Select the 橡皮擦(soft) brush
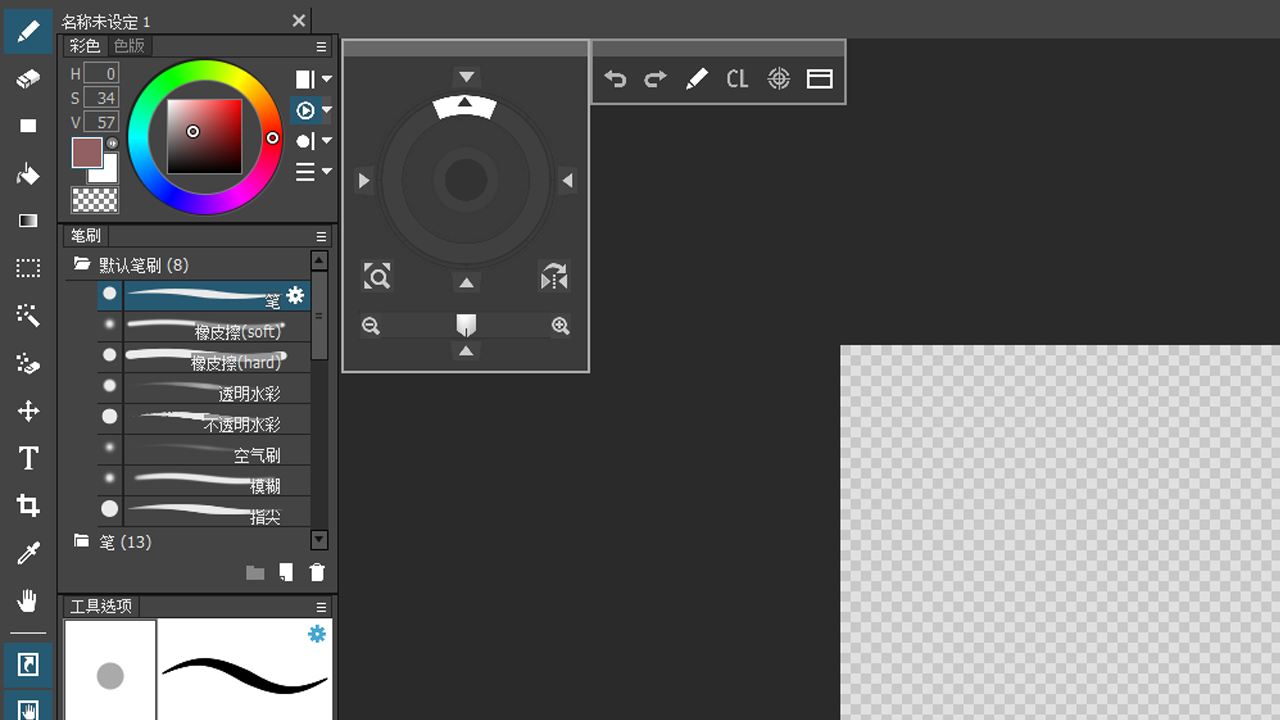 [204, 326]
